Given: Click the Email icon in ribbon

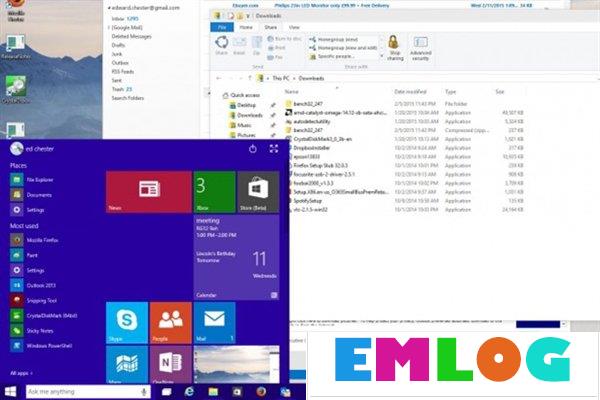Looking at the screenshot, I should tap(239, 45).
